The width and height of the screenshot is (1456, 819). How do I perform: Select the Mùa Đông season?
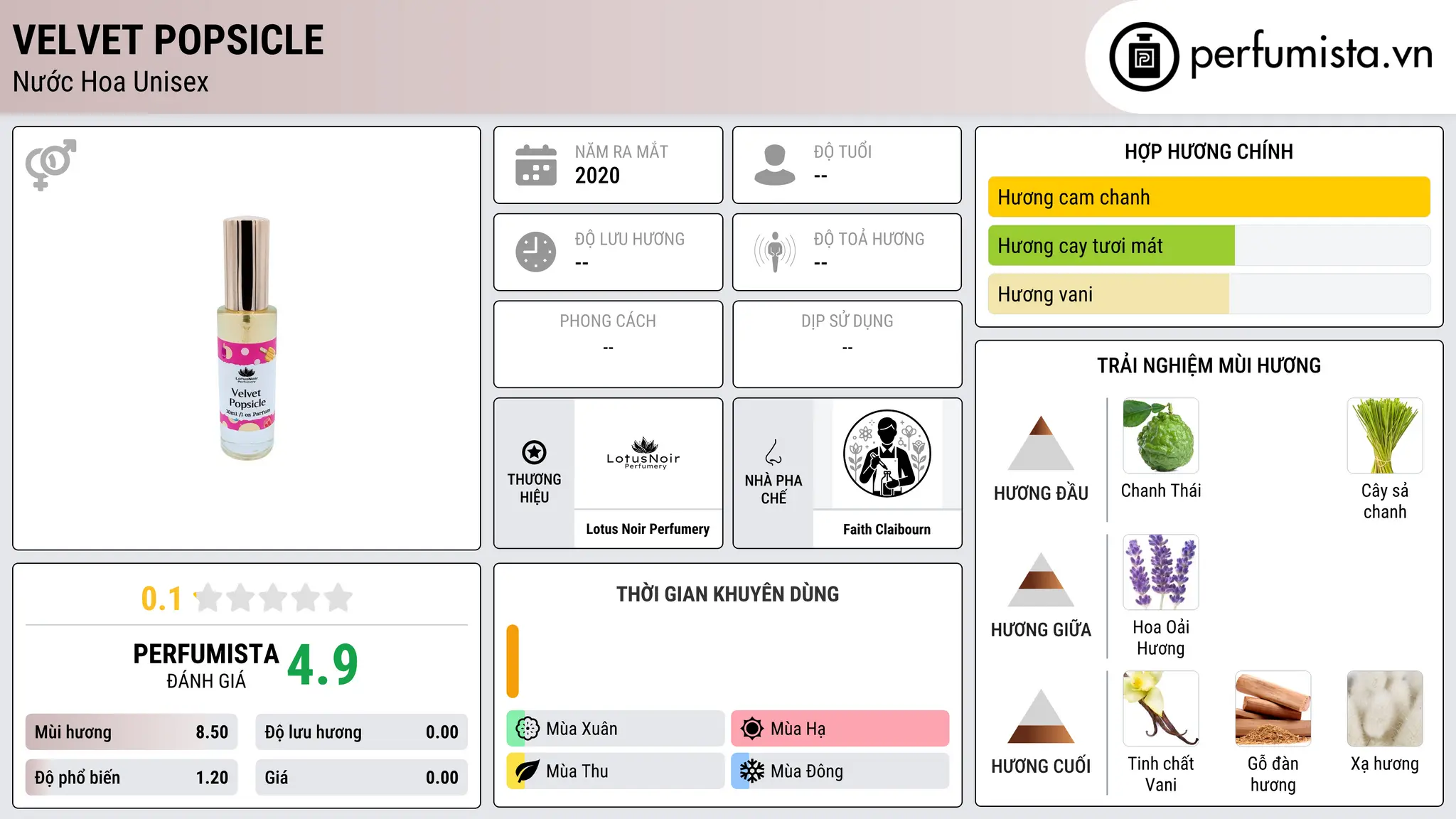(840, 771)
